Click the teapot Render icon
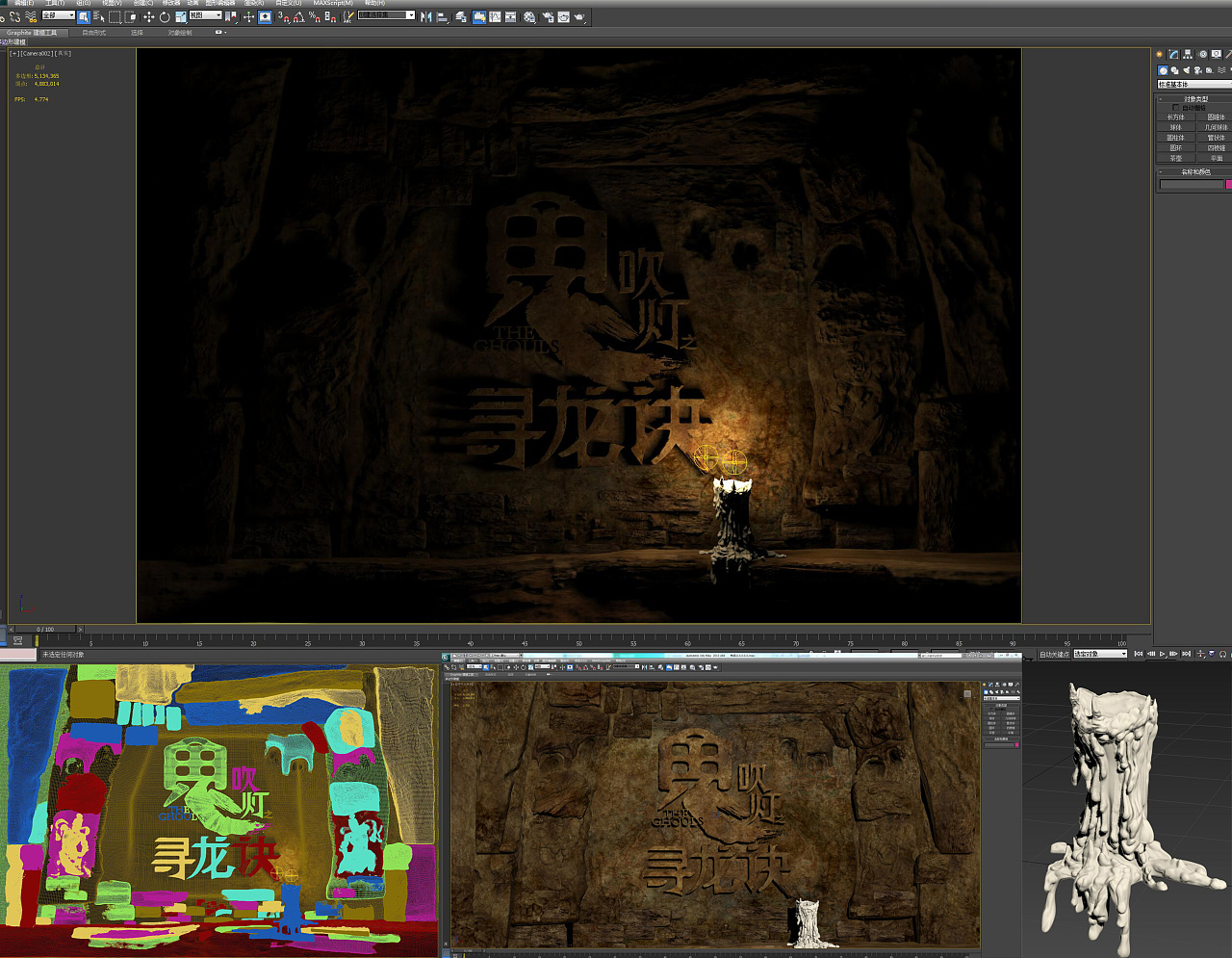This screenshot has height=958, width=1232. coord(579,16)
